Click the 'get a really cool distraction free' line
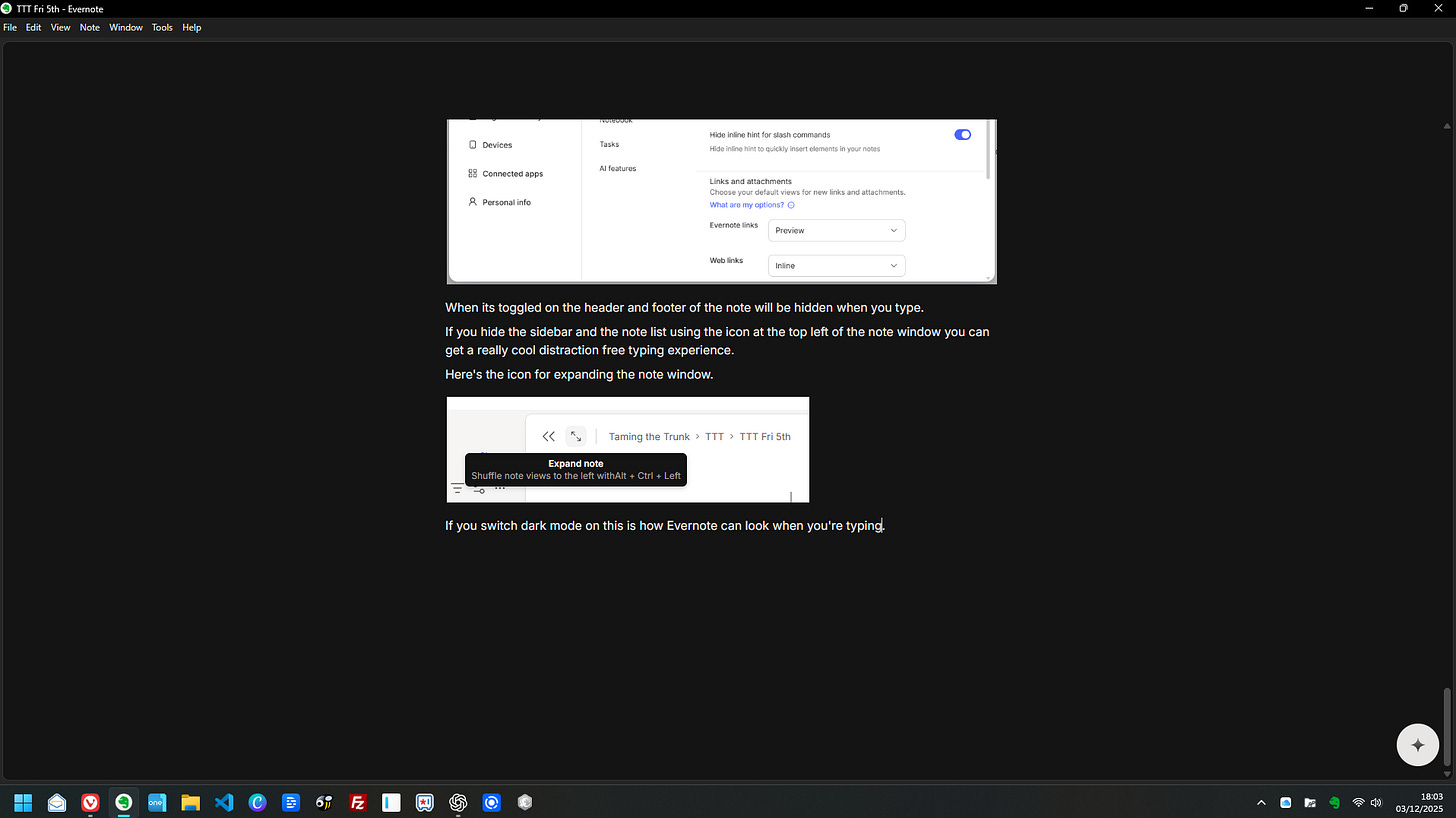 (x=589, y=350)
